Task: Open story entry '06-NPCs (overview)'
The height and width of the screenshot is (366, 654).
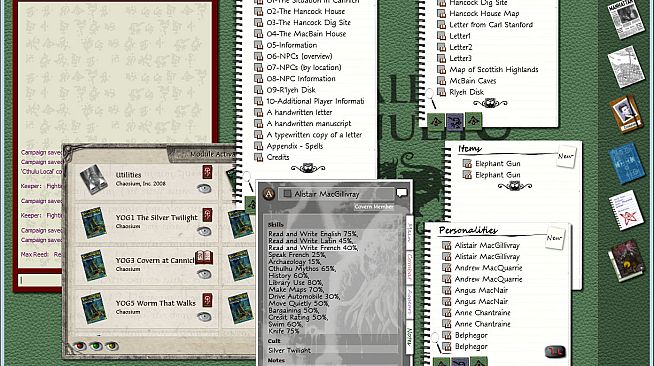Action: click(299, 56)
